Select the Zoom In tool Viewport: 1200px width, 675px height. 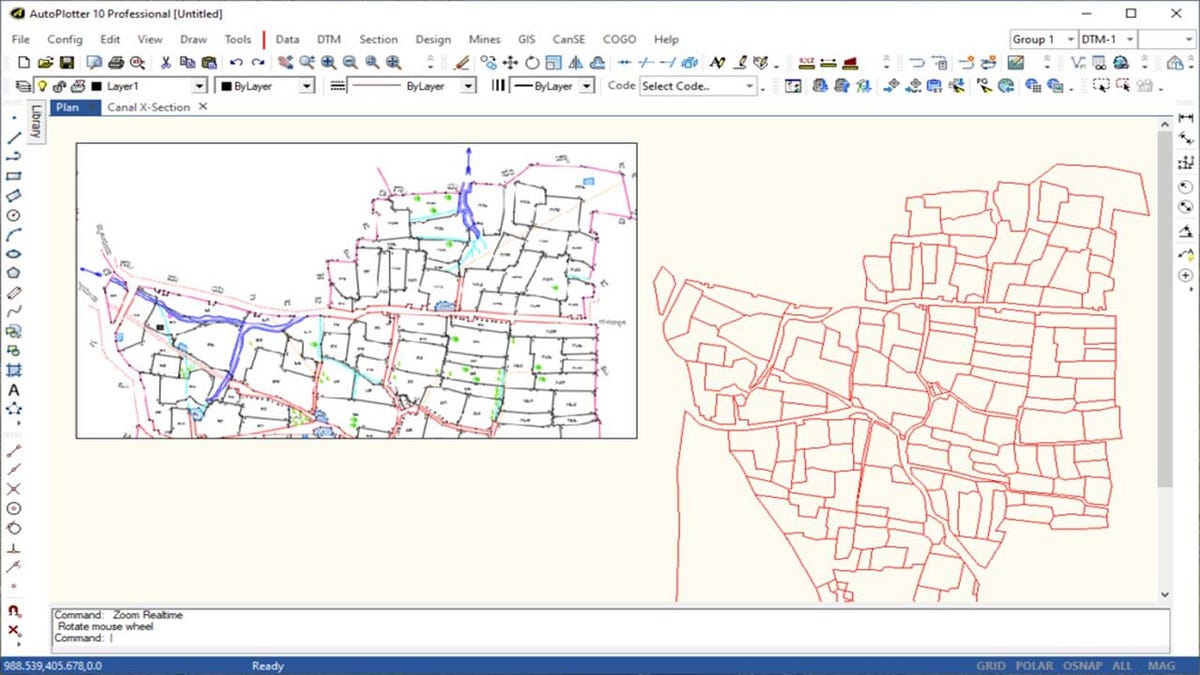(x=328, y=62)
